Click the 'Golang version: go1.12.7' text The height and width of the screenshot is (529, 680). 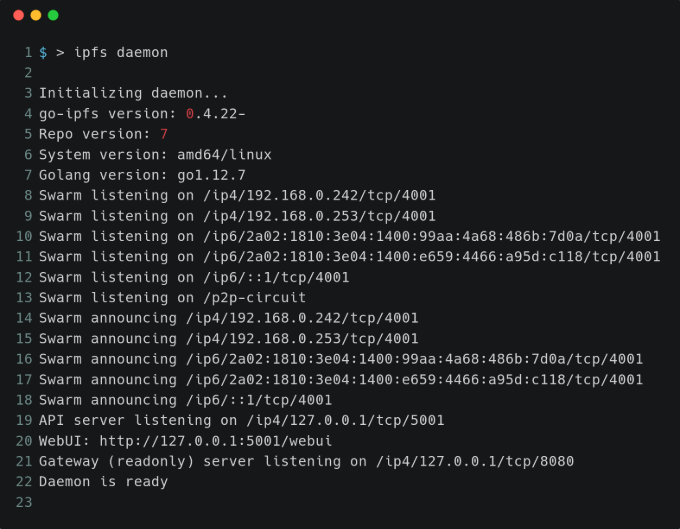coord(142,175)
